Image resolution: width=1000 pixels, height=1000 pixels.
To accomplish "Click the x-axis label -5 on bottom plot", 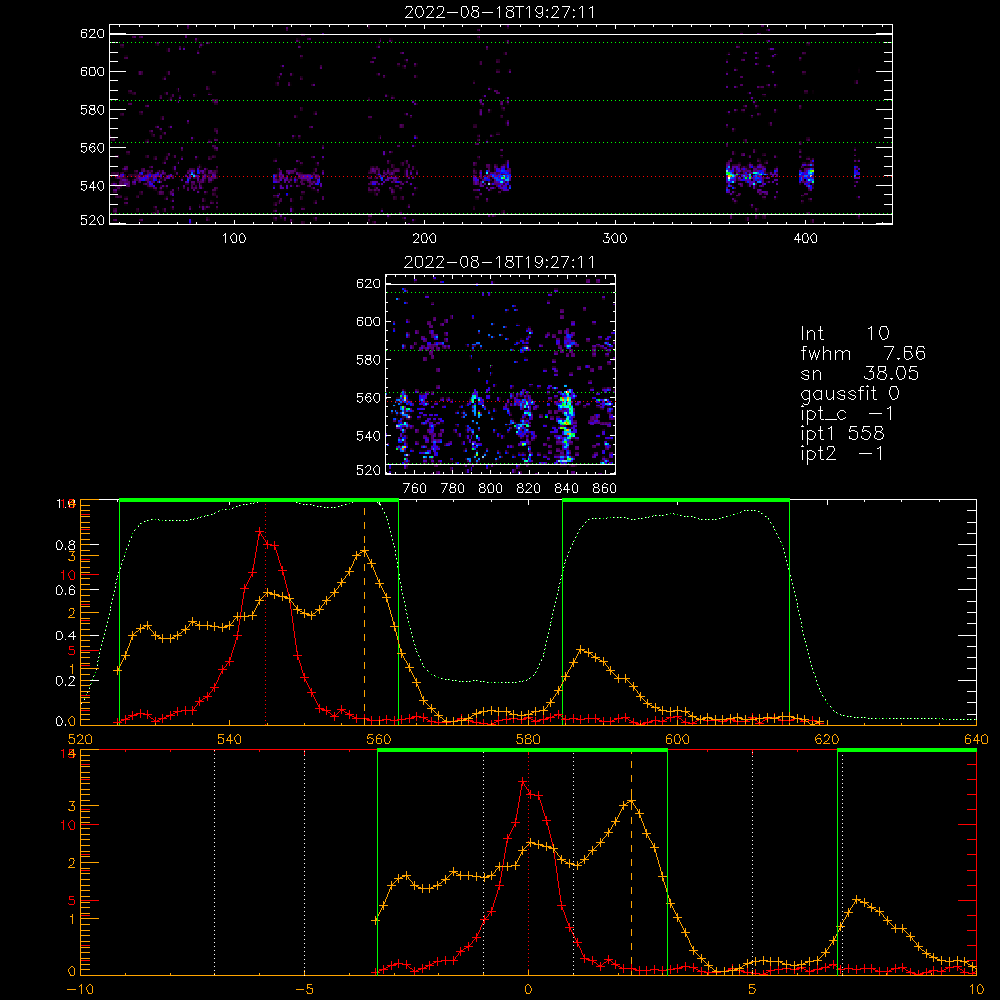I will click(x=304, y=990).
